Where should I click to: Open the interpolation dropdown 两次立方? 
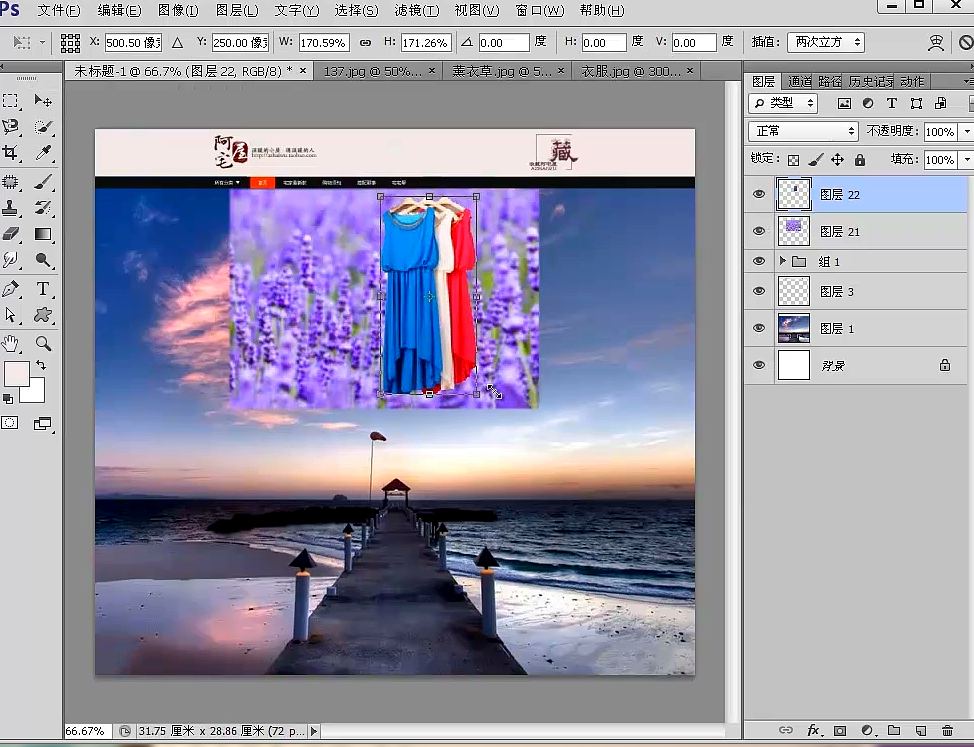click(825, 43)
